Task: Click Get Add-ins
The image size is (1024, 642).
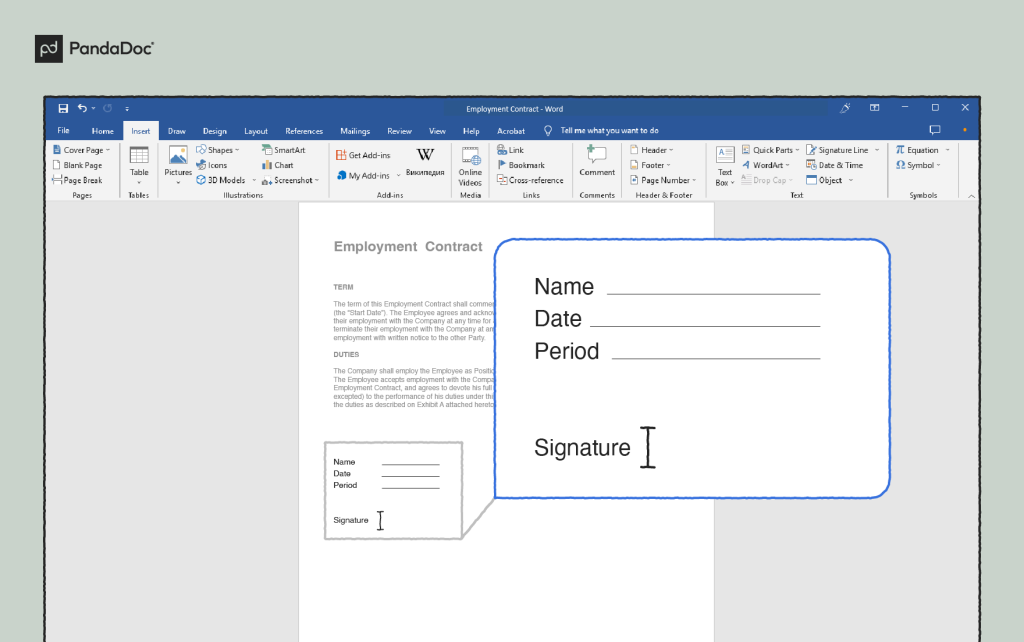Action: click(363, 155)
